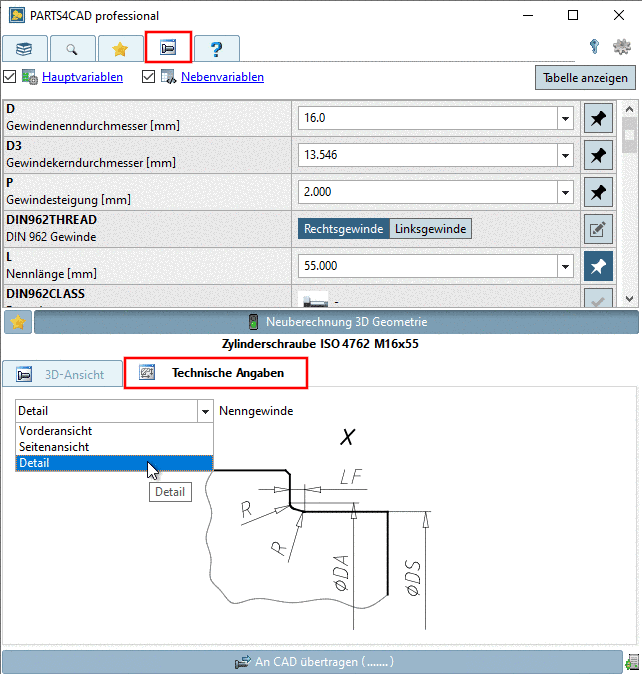This screenshot has width=642, height=674.
Task: Close the PARTS4CAD window
Action: click(x=619, y=15)
